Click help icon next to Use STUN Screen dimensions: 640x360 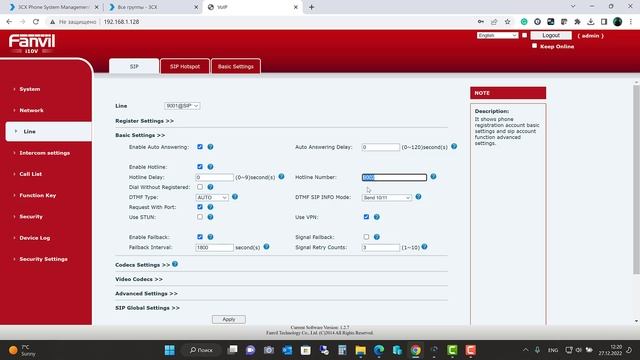coord(210,217)
